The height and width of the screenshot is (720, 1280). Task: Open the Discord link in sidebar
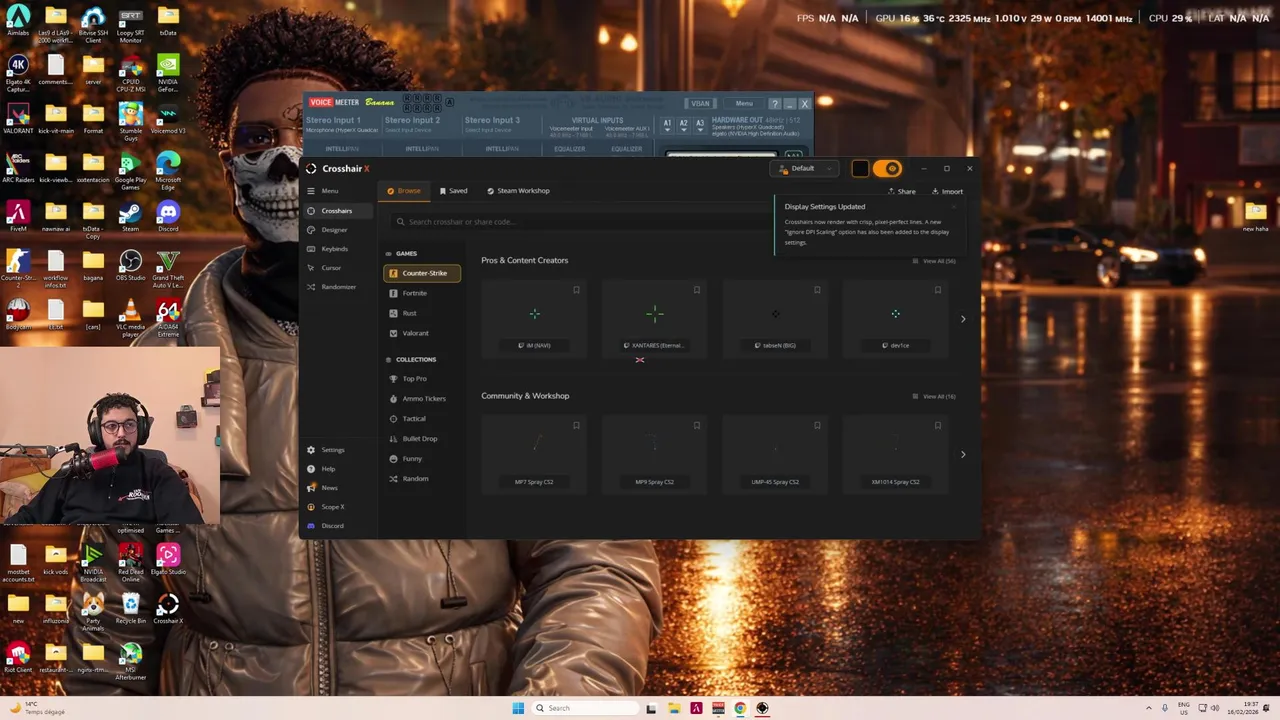(x=332, y=526)
